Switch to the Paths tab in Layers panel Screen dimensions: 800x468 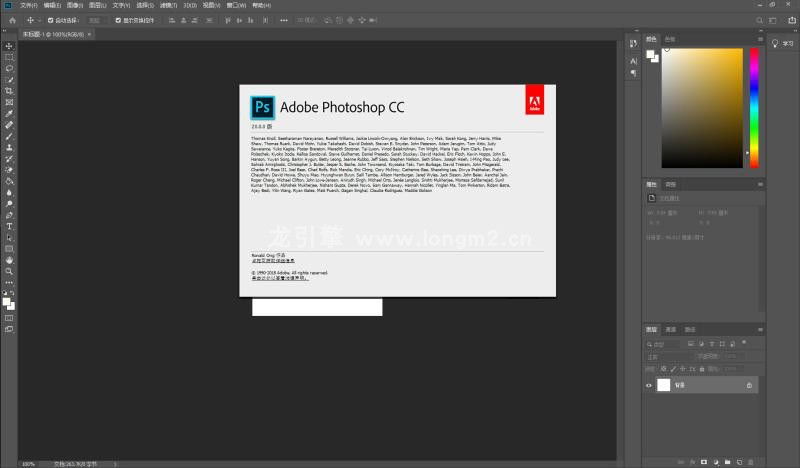click(690, 330)
